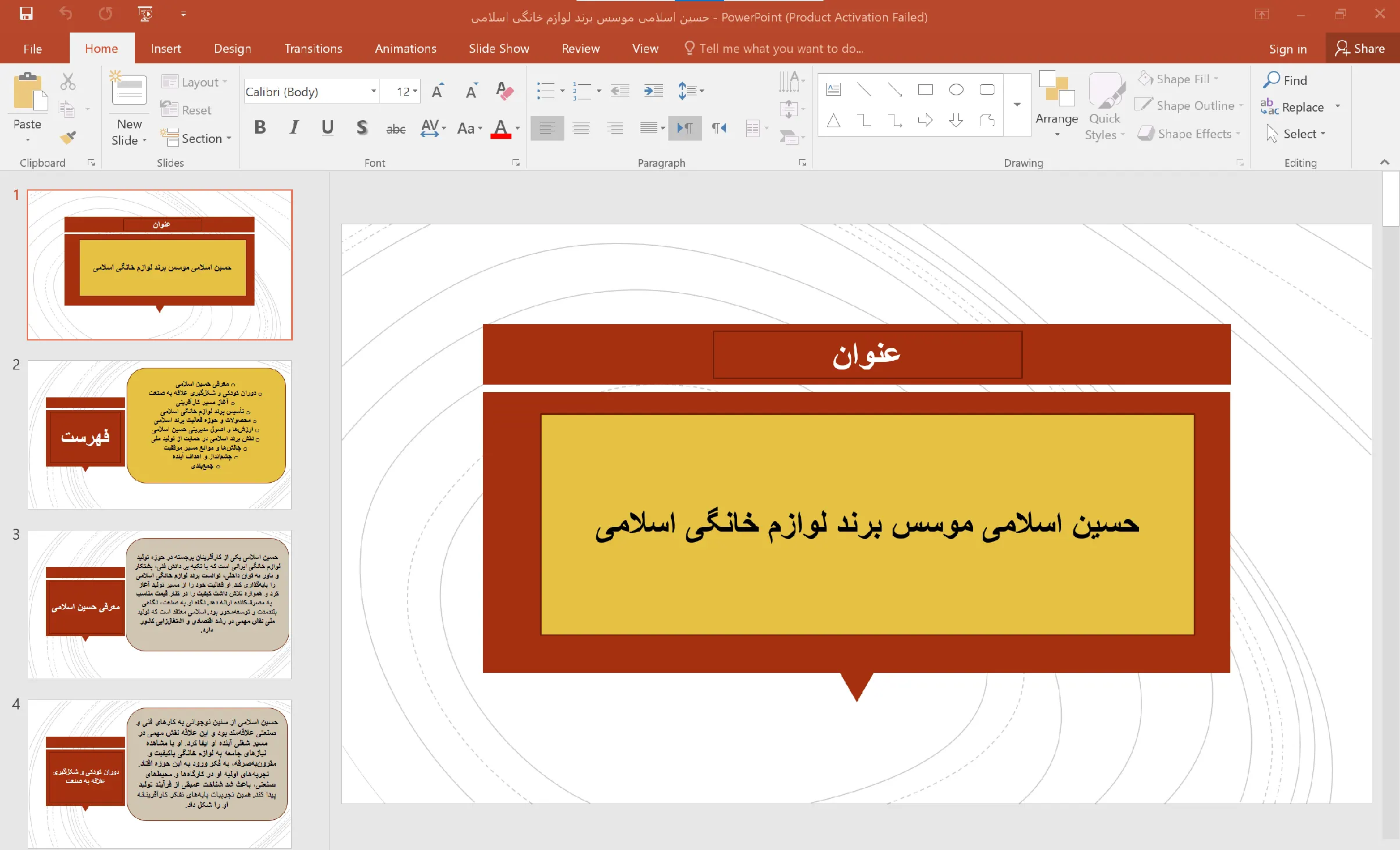Start slideshow from beginning icon in title bar
Viewport: 1400px width, 850px height.
tap(145, 13)
